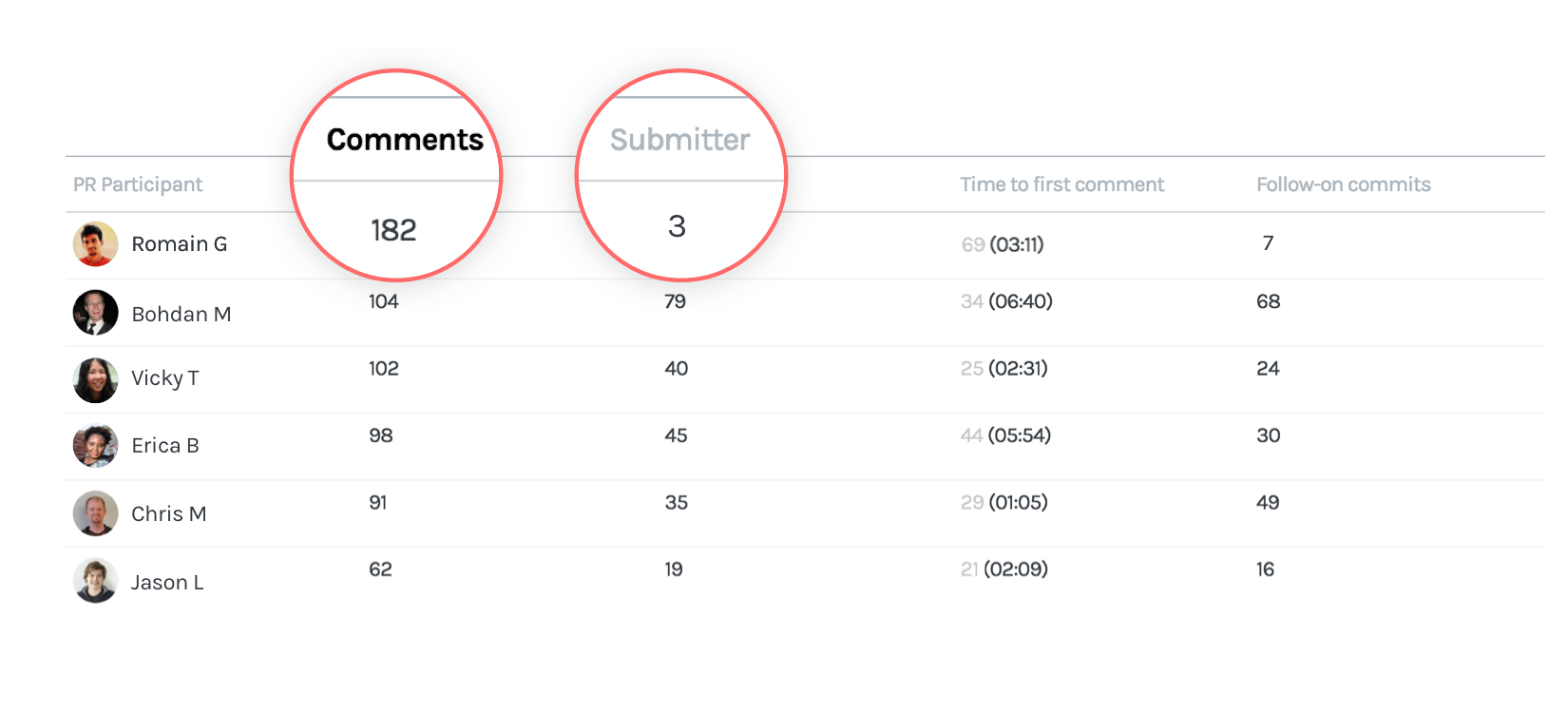The width and height of the screenshot is (1568, 713).
Task: Select Jason L's profile photo
Action: (96, 581)
